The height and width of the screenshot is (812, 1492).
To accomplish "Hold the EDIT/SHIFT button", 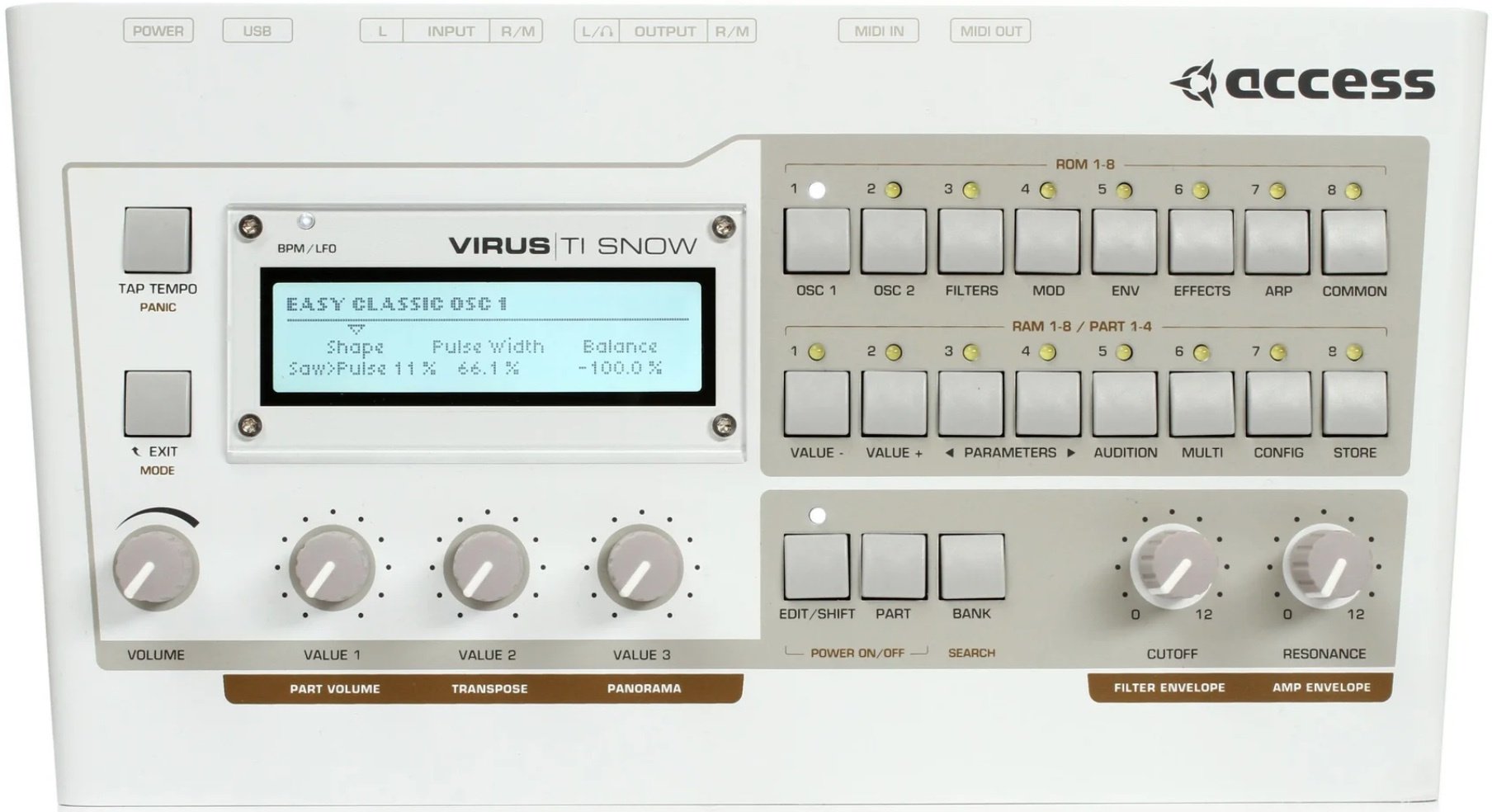I will 817,565.
